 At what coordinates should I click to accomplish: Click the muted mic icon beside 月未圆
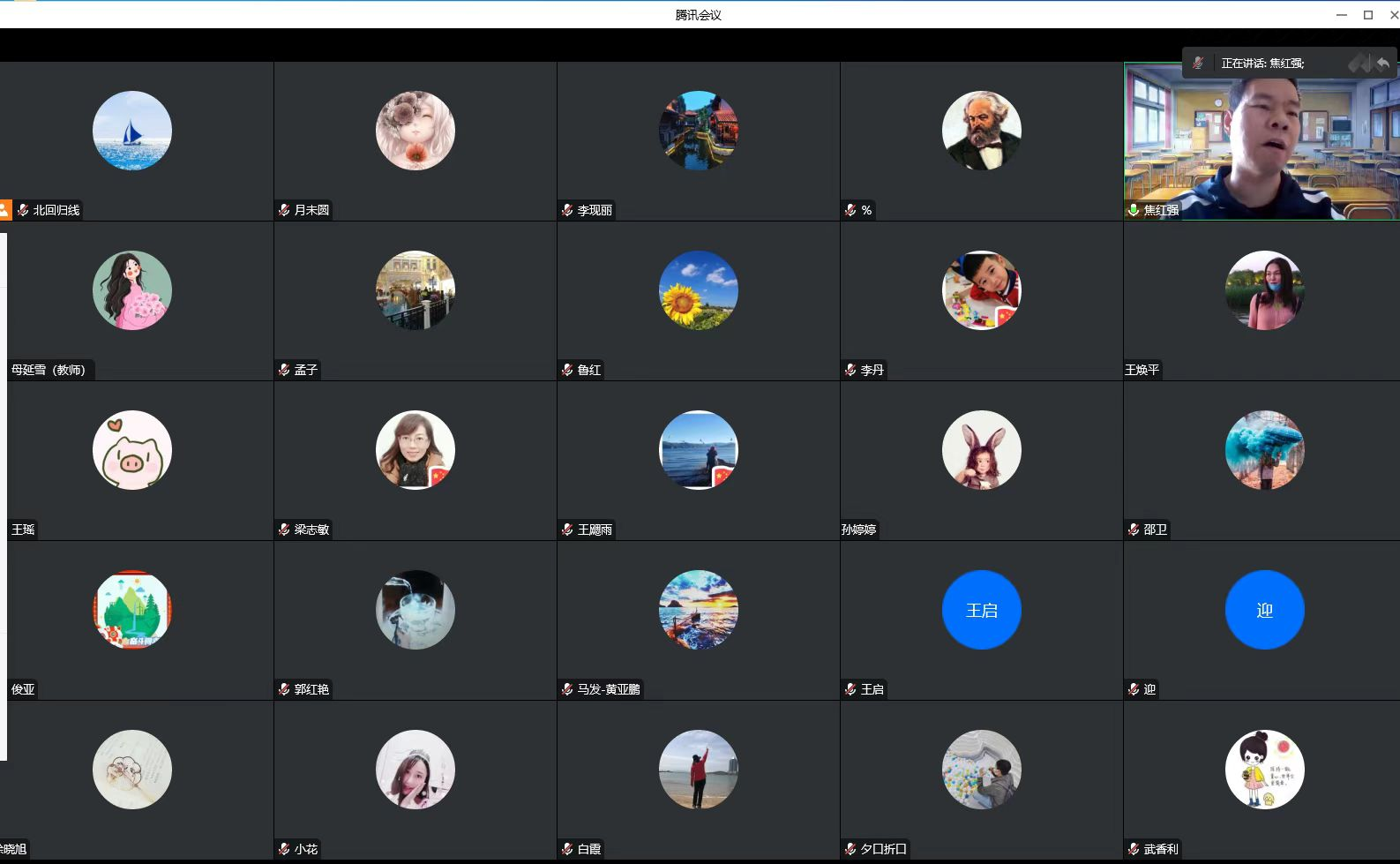coord(284,210)
